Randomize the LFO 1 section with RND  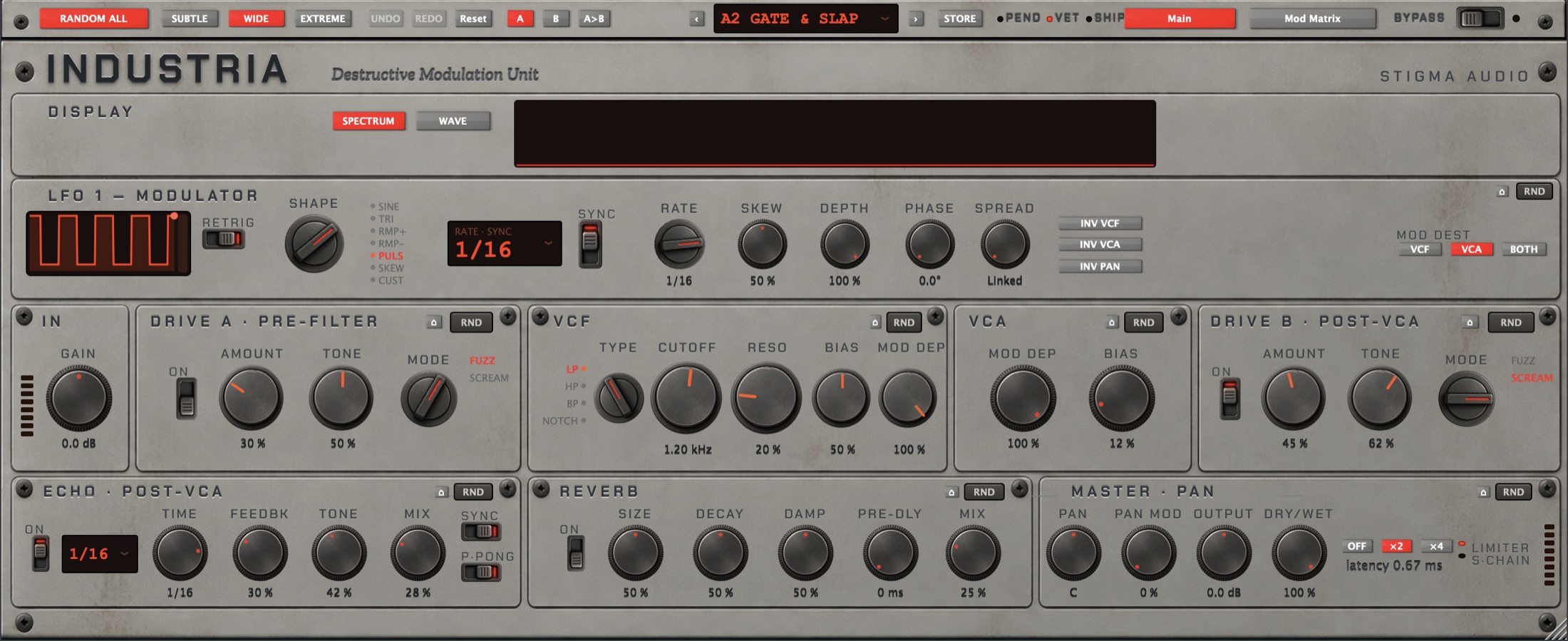[x=1535, y=192]
